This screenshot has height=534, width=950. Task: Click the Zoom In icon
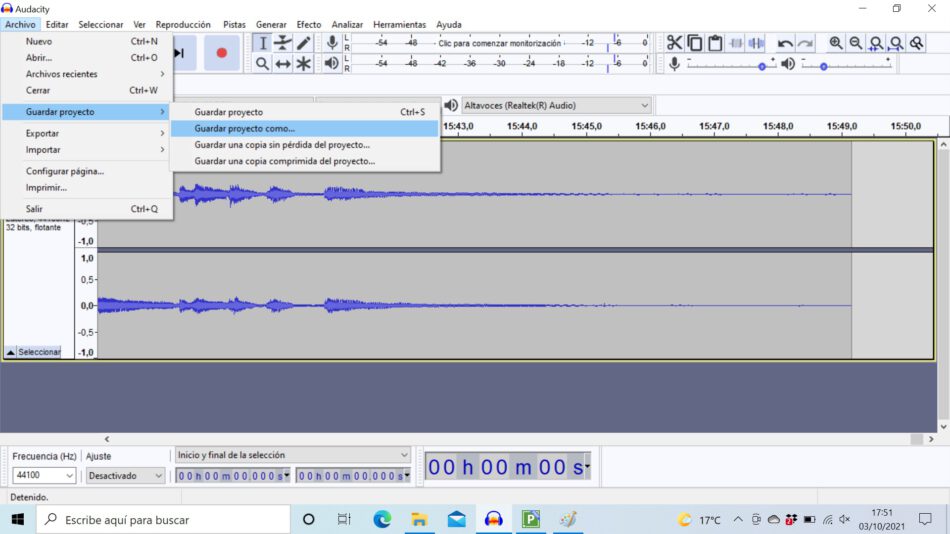(835, 43)
